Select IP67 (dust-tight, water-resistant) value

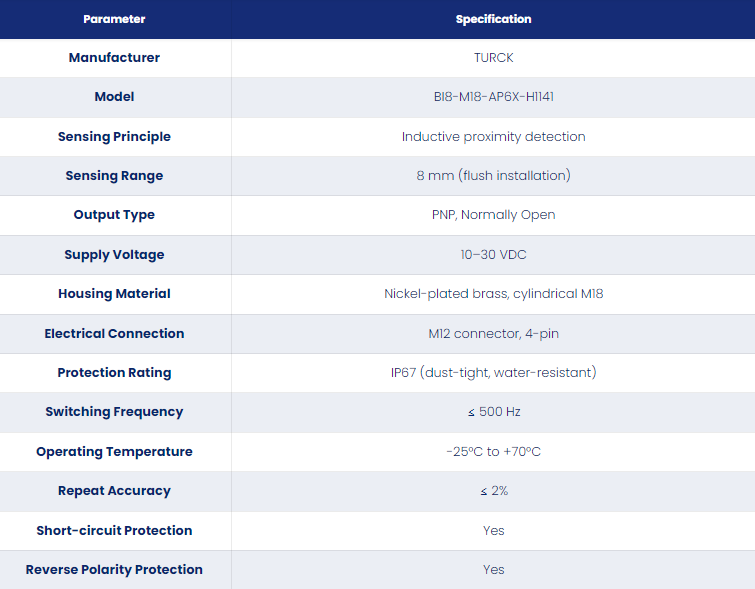pos(494,373)
